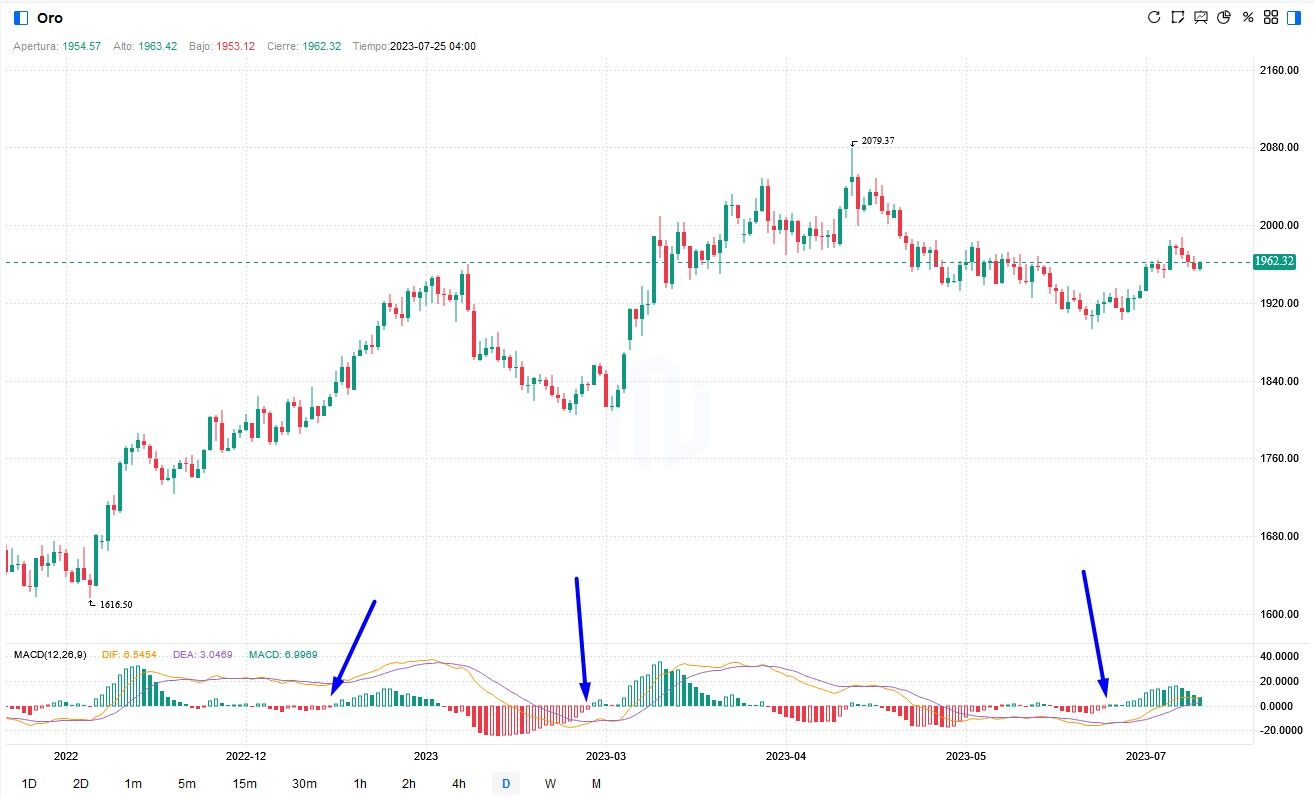Select the 30m interval
This screenshot has height=798, width=1314.
point(304,784)
